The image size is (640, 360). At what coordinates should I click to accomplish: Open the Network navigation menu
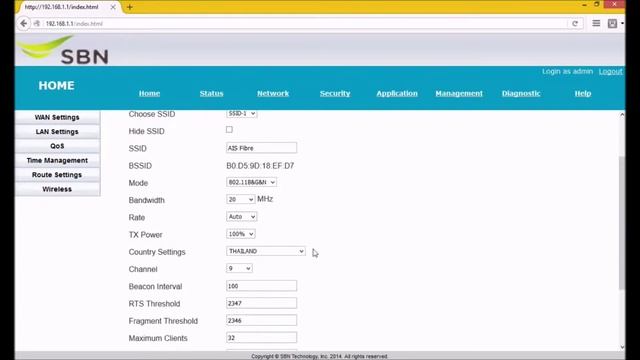(273, 93)
